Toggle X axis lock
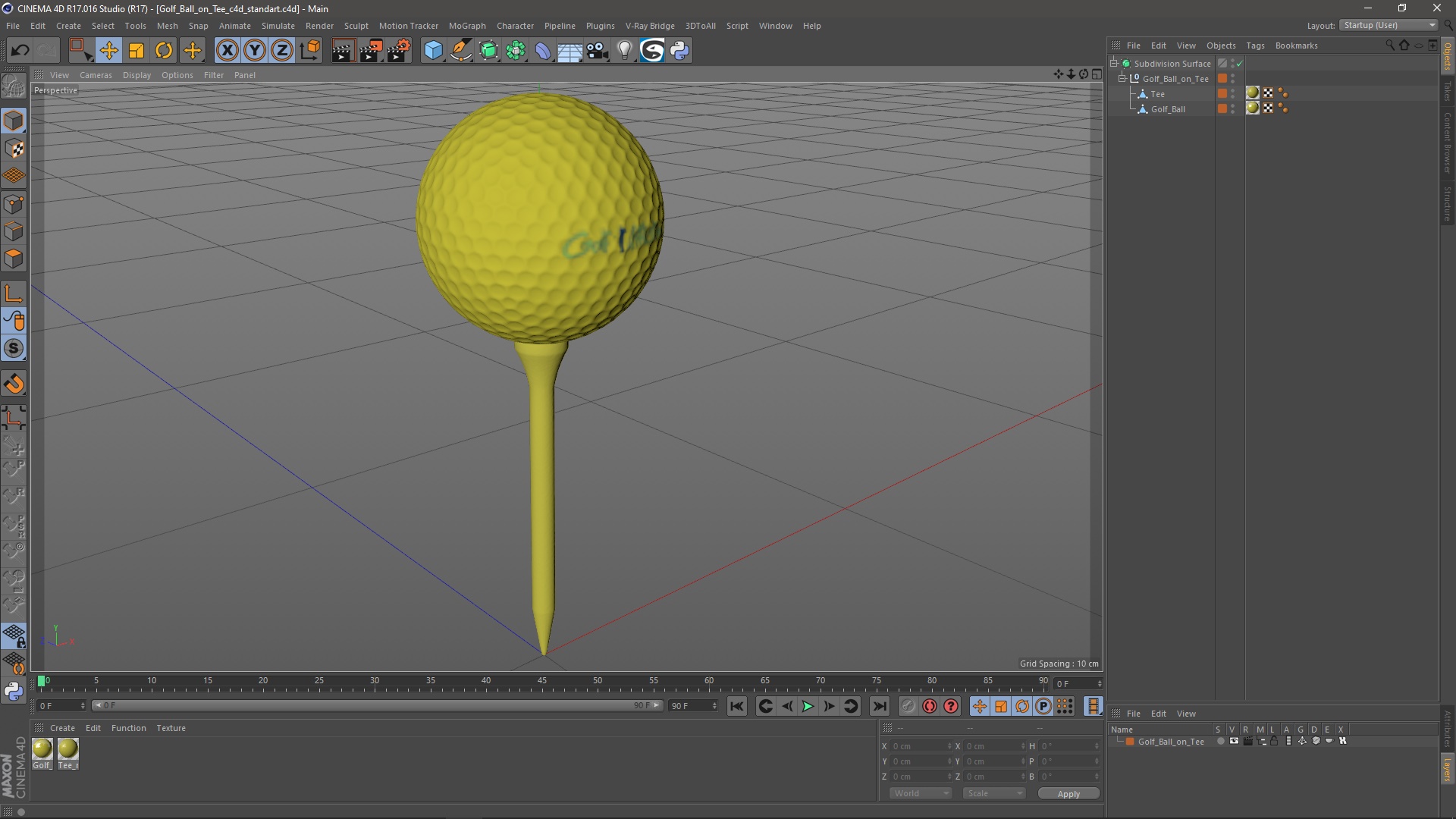This screenshot has height=819, width=1456. tap(227, 51)
